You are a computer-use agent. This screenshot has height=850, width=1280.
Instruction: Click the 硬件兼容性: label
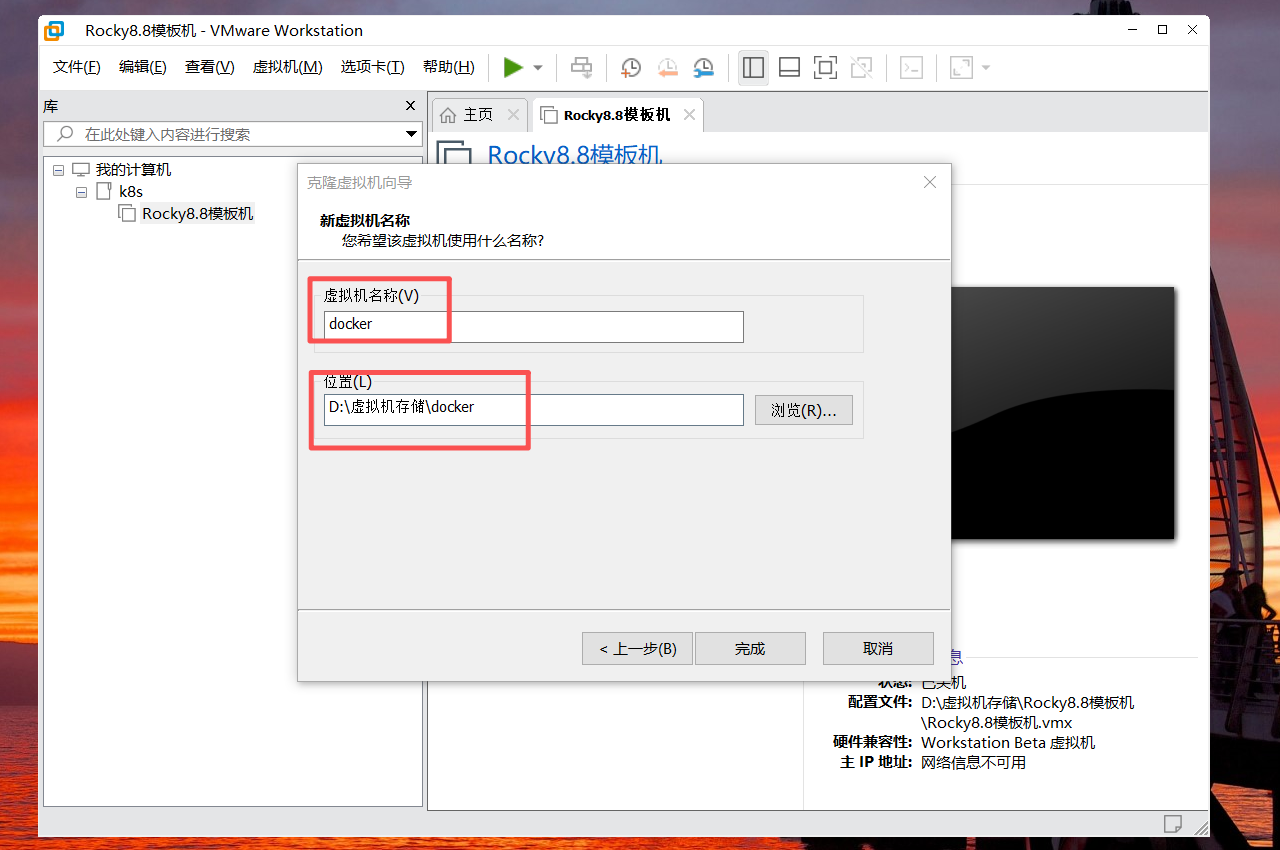873,743
